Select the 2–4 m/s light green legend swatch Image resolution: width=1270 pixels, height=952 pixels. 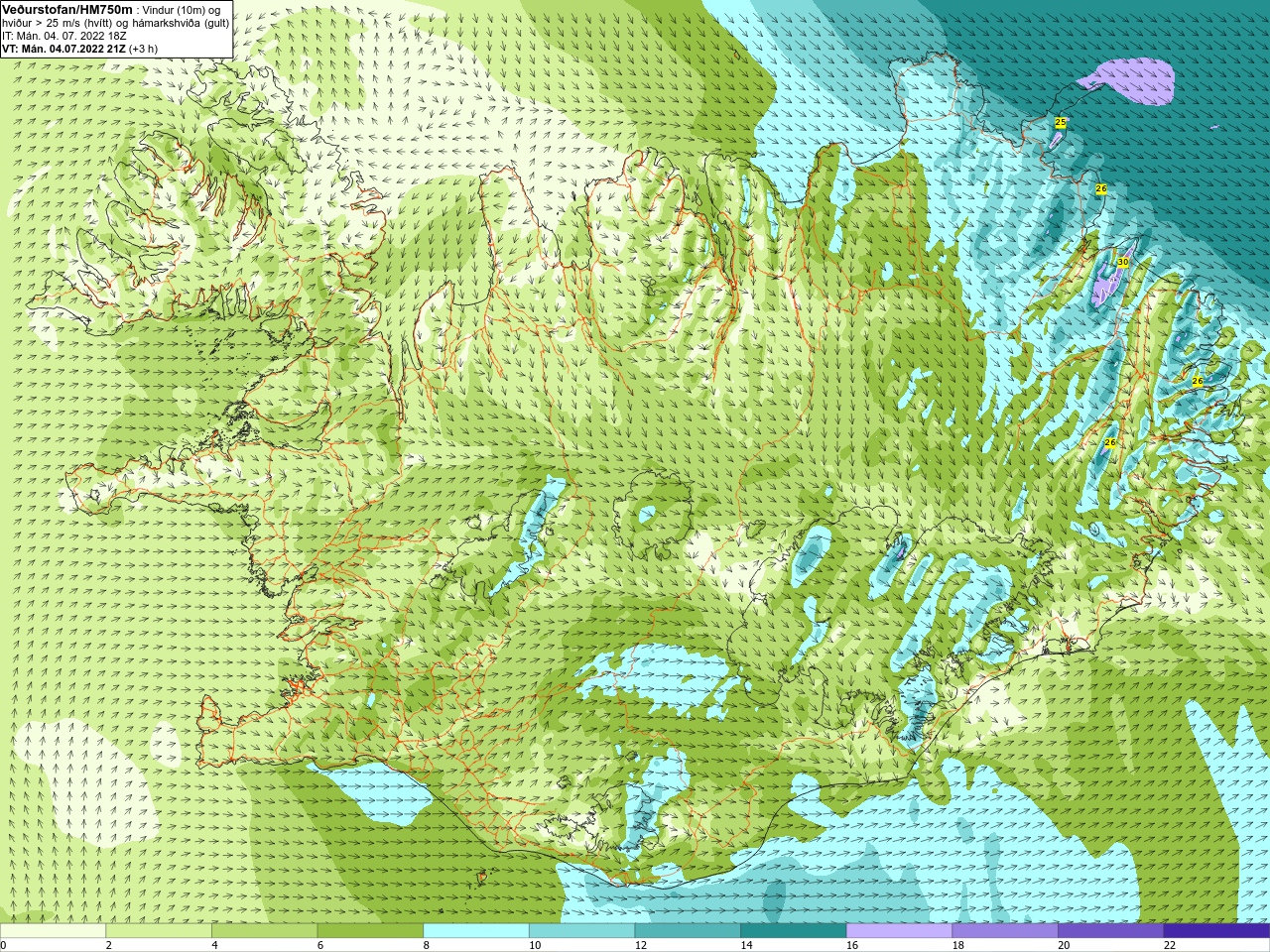tap(159, 931)
